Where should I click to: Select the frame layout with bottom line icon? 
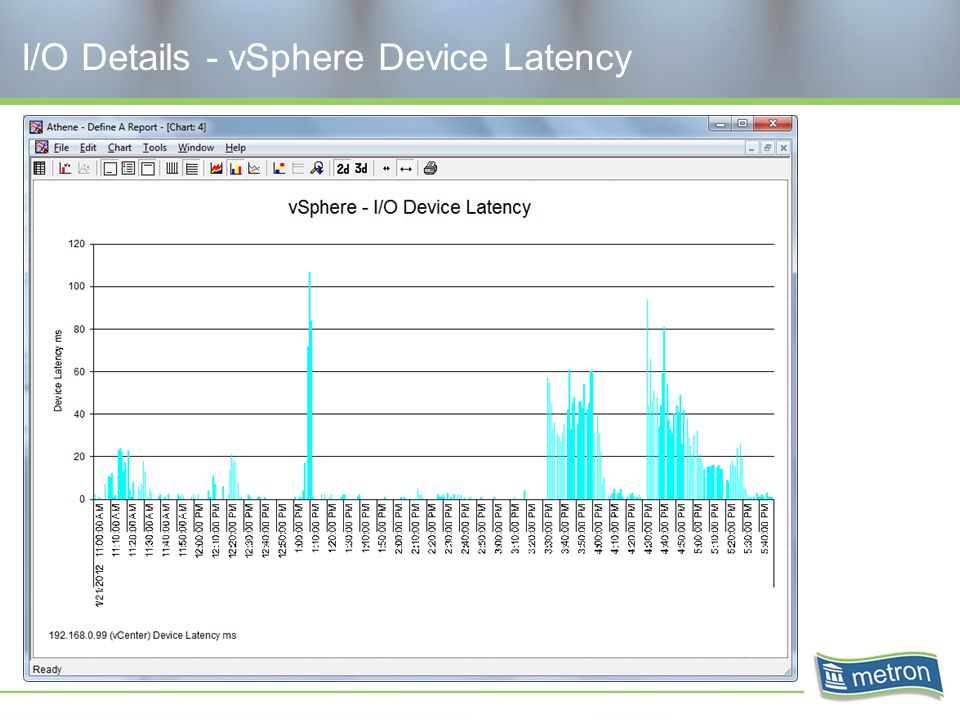pos(110,168)
